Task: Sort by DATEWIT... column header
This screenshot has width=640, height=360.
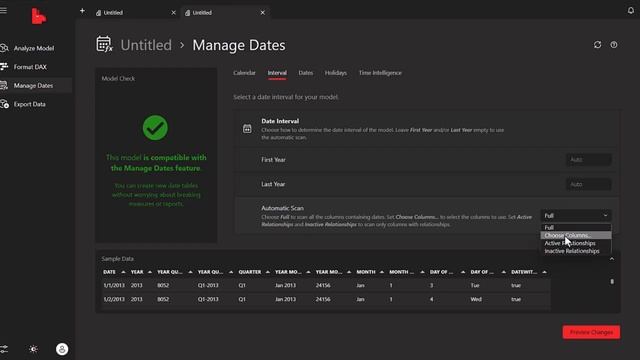Action: pyautogui.click(x=524, y=272)
